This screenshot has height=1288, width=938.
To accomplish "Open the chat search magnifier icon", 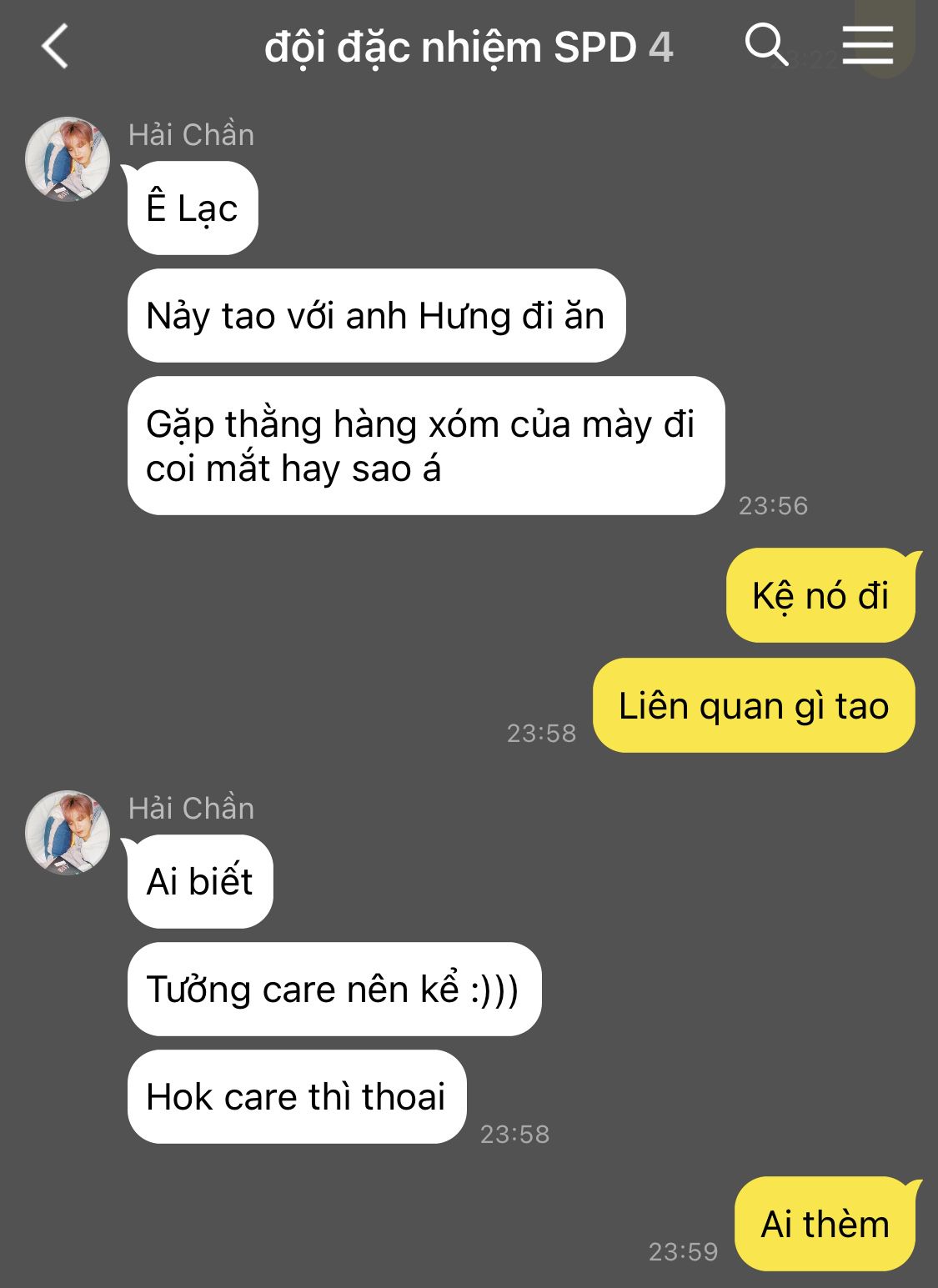I will coord(766,44).
